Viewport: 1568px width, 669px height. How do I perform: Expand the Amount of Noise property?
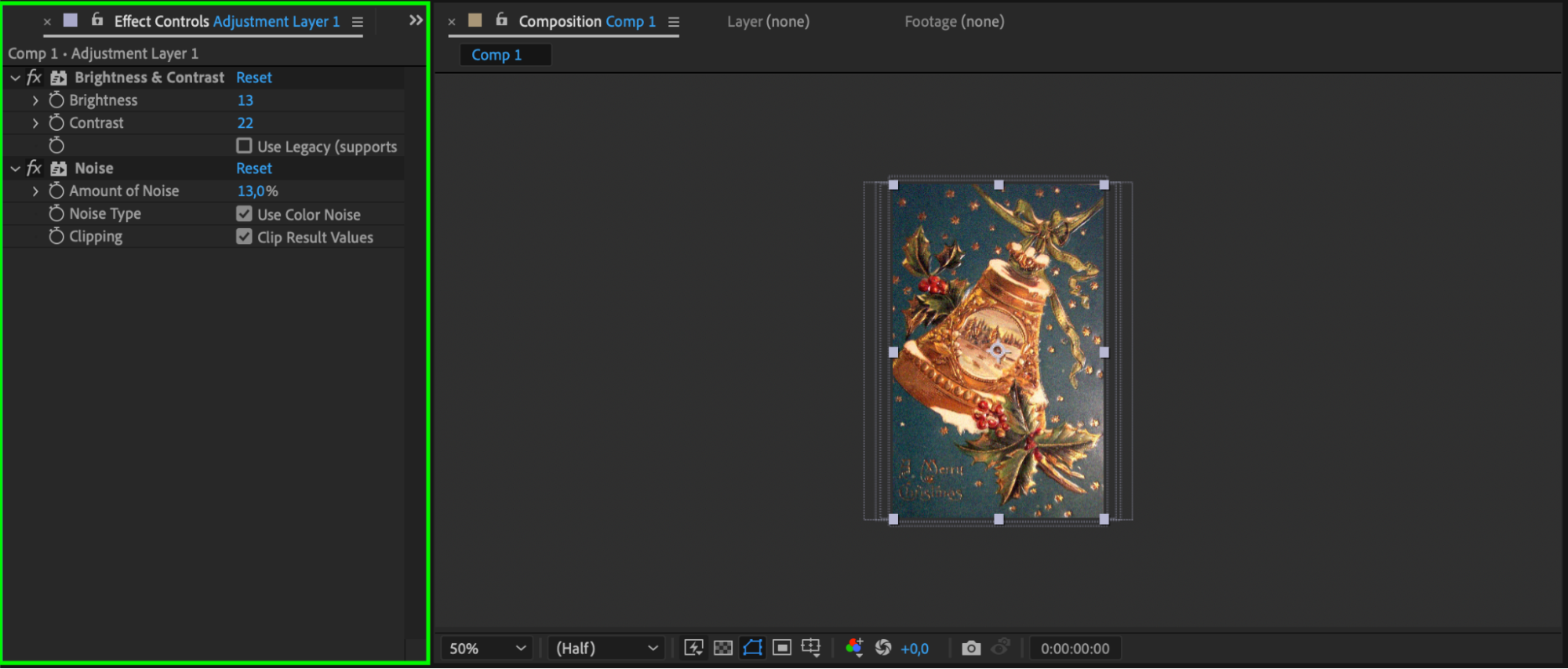[x=35, y=191]
